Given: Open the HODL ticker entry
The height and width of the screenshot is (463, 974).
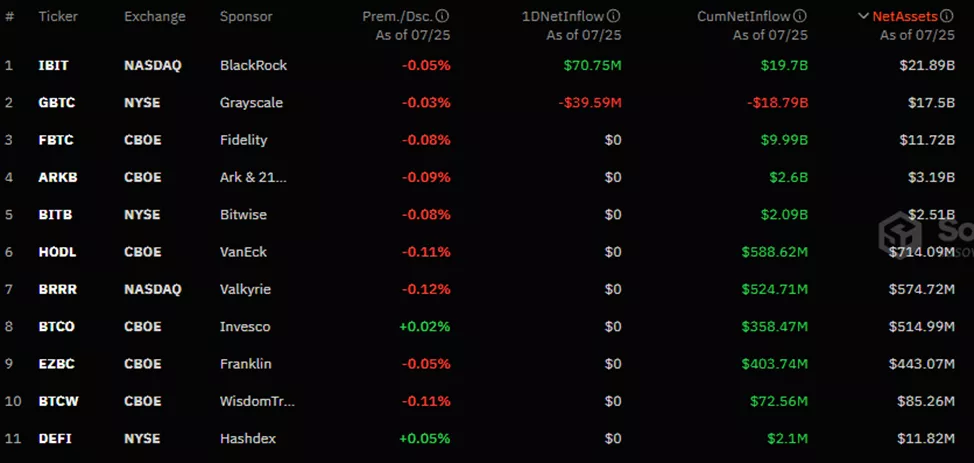Looking at the screenshot, I should click(56, 252).
